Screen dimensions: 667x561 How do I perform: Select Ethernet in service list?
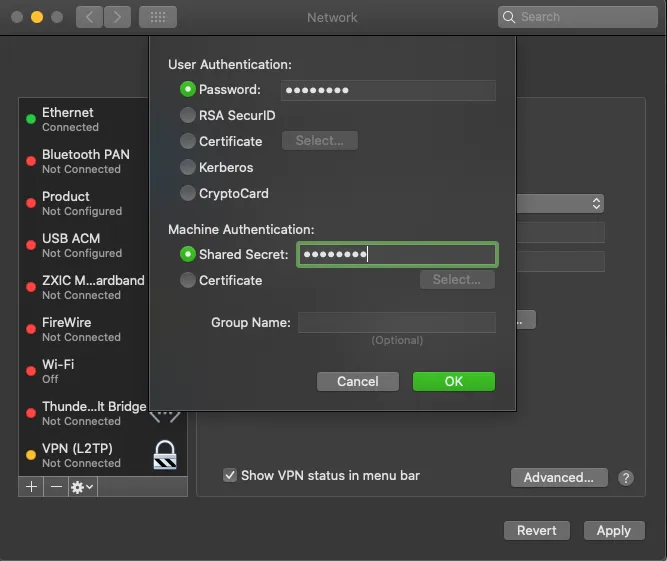[x=84, y=119]
